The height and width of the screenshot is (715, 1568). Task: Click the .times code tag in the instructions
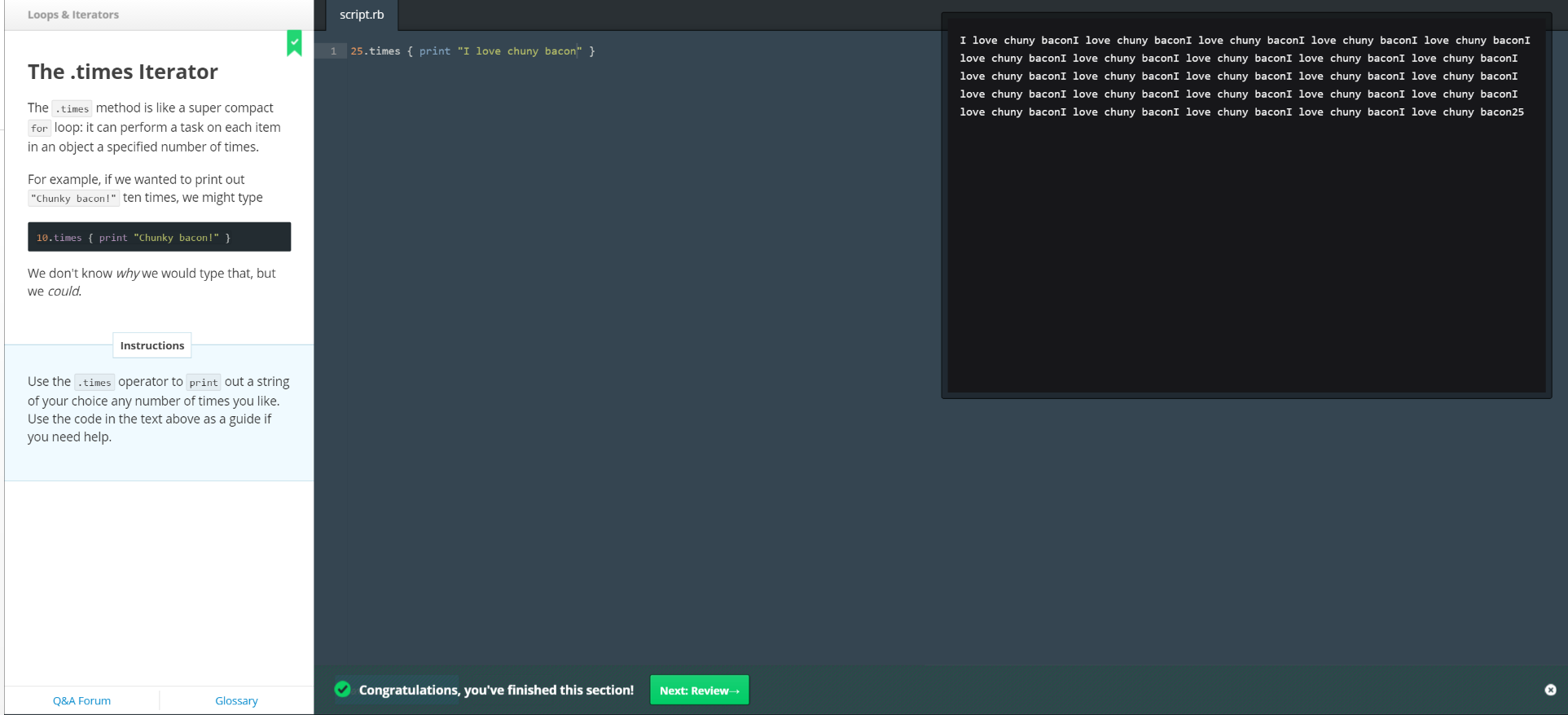[94, 383]
